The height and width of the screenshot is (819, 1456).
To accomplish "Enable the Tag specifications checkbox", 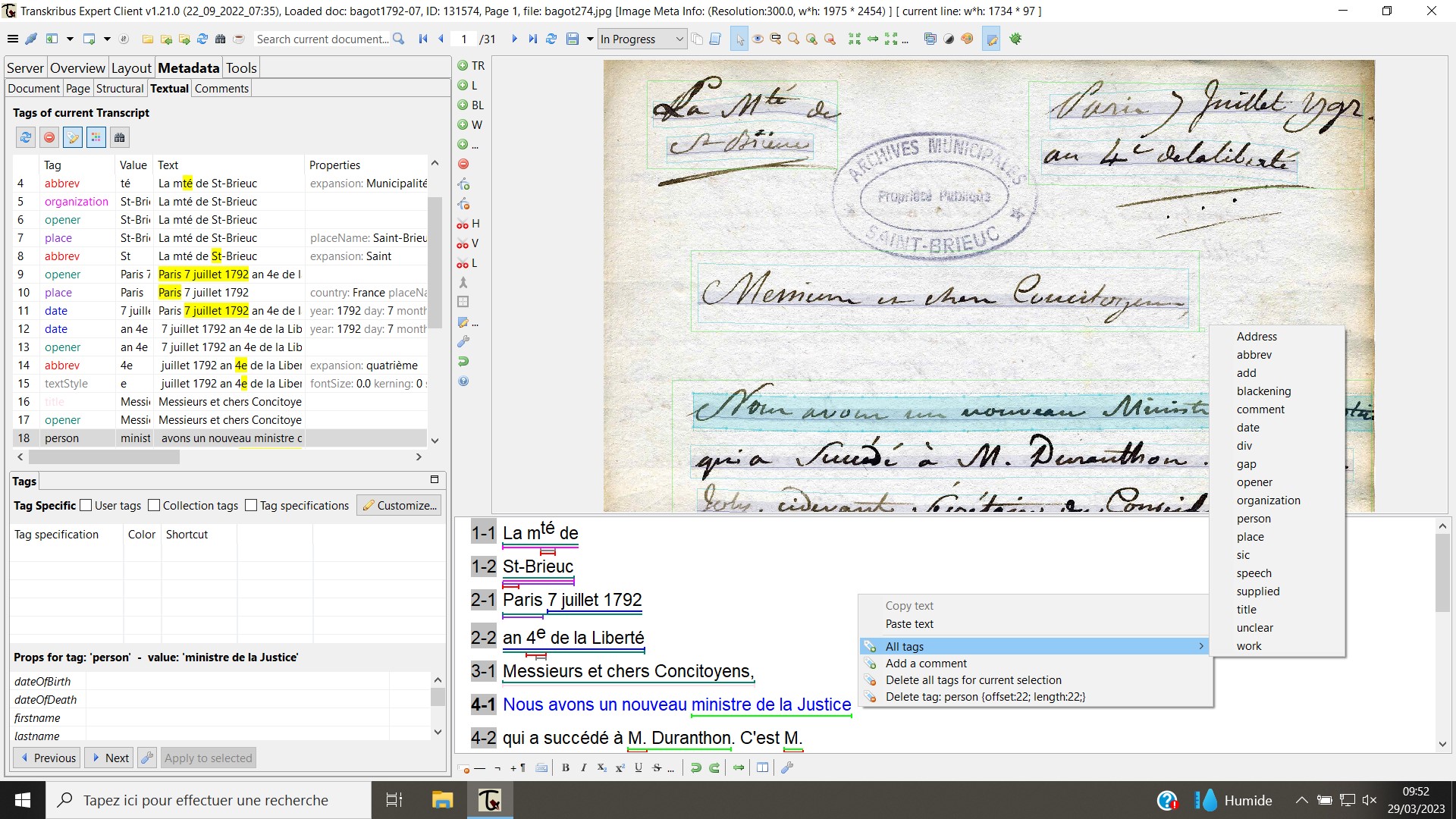I will point(251,505).
